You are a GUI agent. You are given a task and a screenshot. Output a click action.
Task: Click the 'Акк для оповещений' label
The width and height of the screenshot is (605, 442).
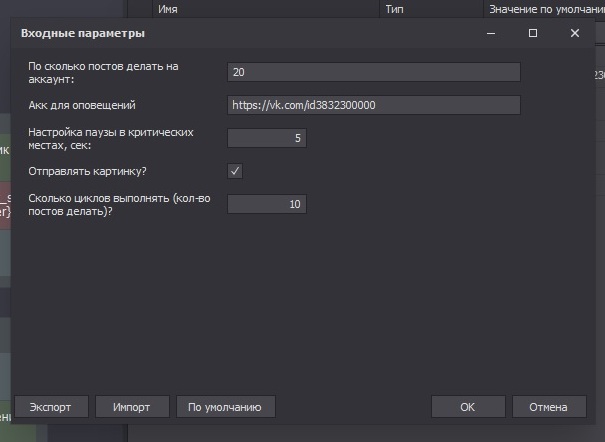82,105
